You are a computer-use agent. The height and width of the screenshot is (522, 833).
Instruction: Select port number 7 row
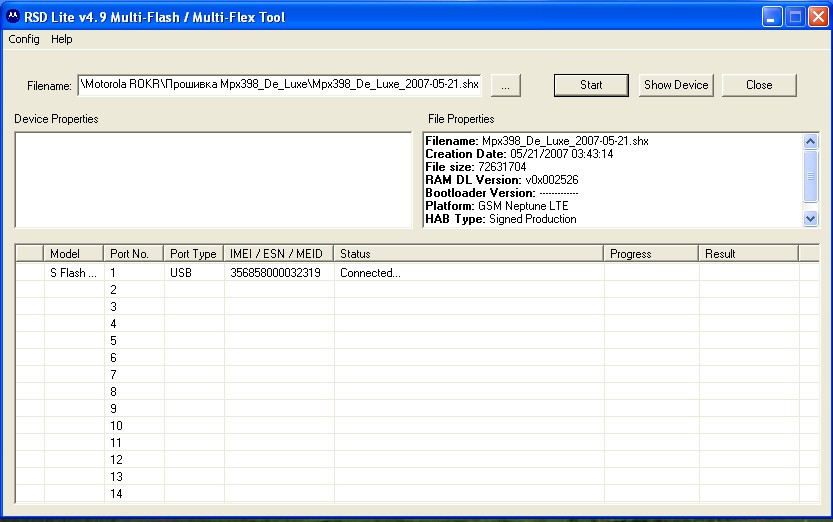point(418,374)
